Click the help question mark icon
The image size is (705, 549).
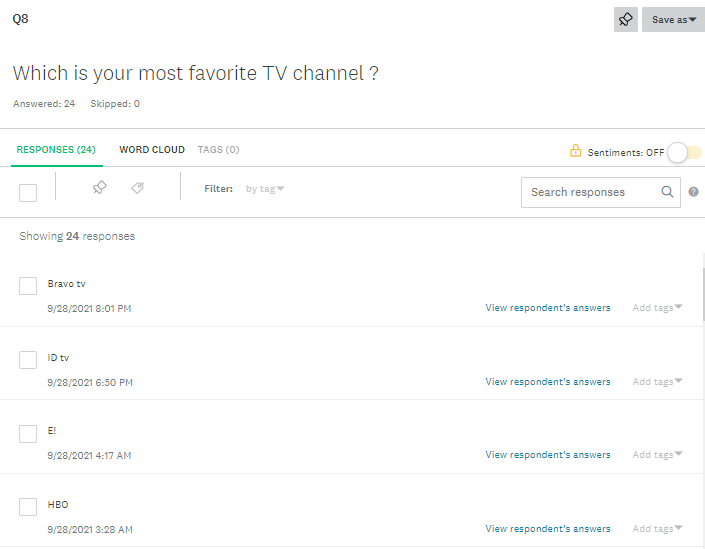click(693, 192)
